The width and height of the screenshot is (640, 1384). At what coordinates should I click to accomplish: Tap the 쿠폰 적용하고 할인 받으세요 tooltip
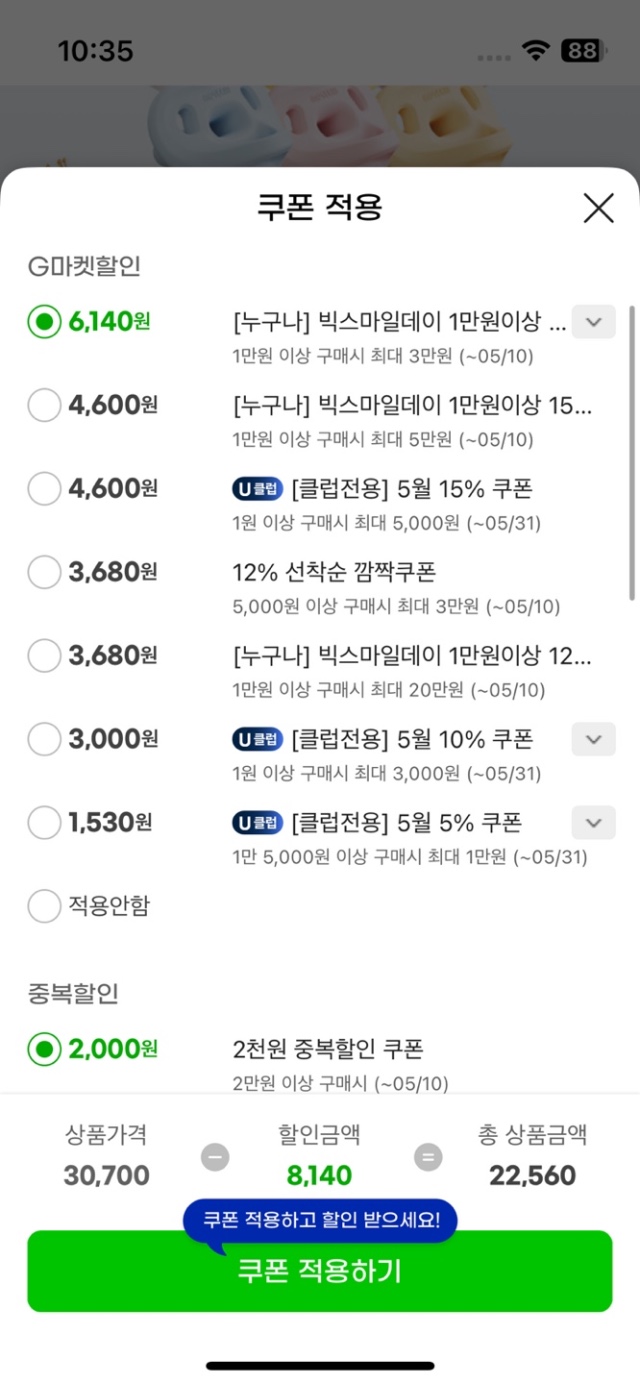(x=319, y=1222)
